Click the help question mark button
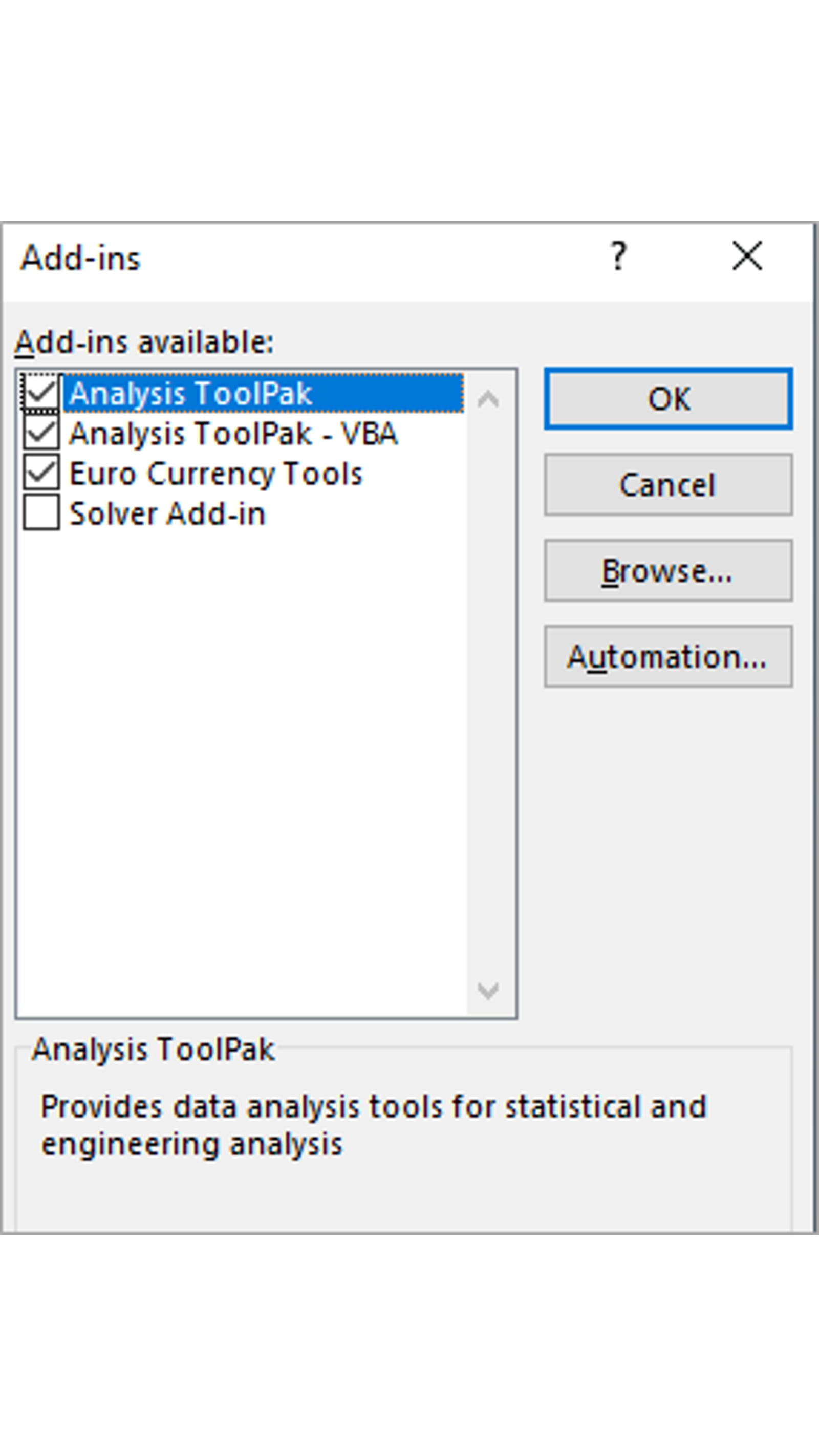819x1456 pixels. tap(618, 256)
